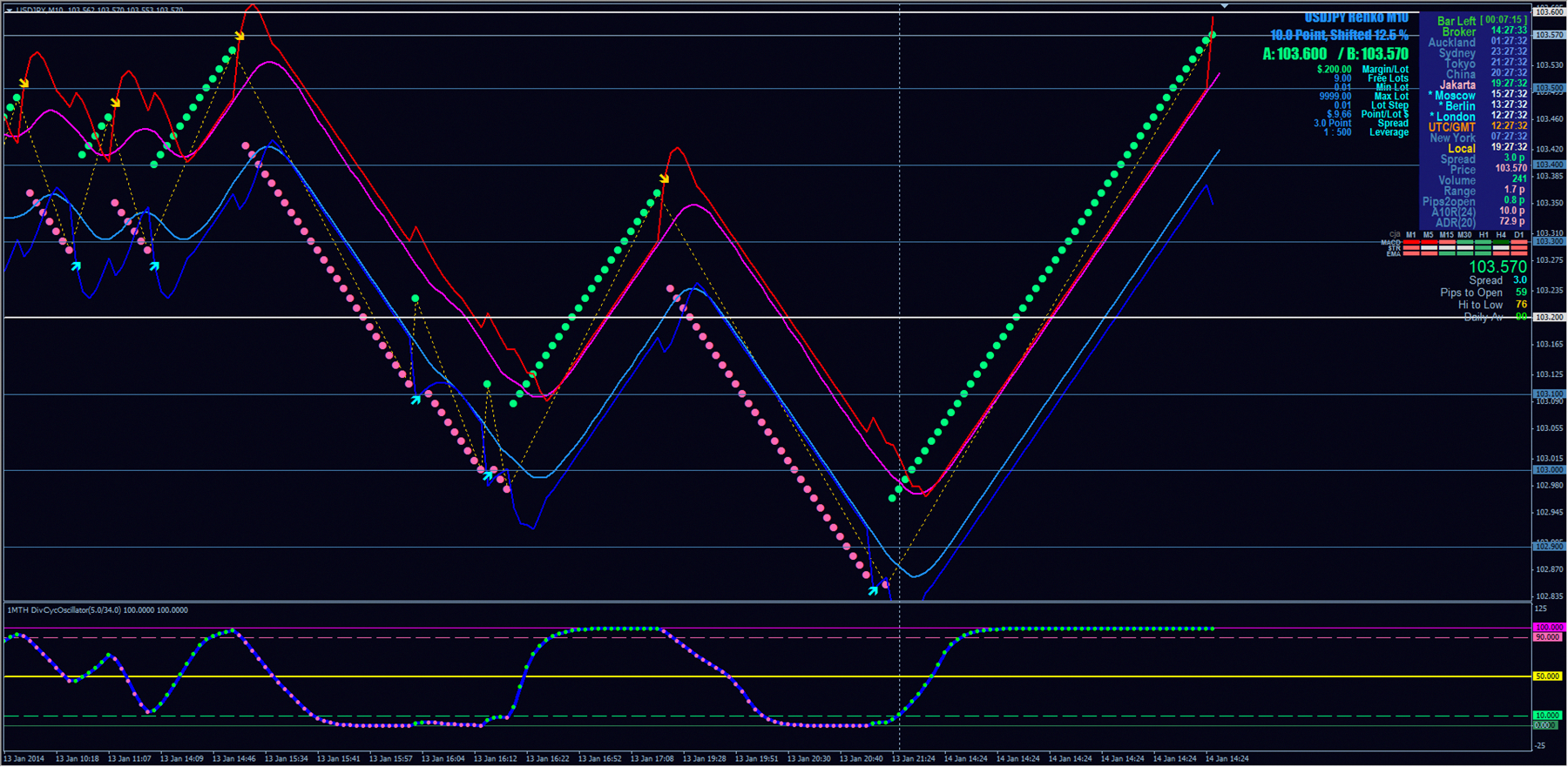Click the 103.000 price label on the axis
The height and width of the screenshot is (767, 1568).
click(x=1549, y=470)
